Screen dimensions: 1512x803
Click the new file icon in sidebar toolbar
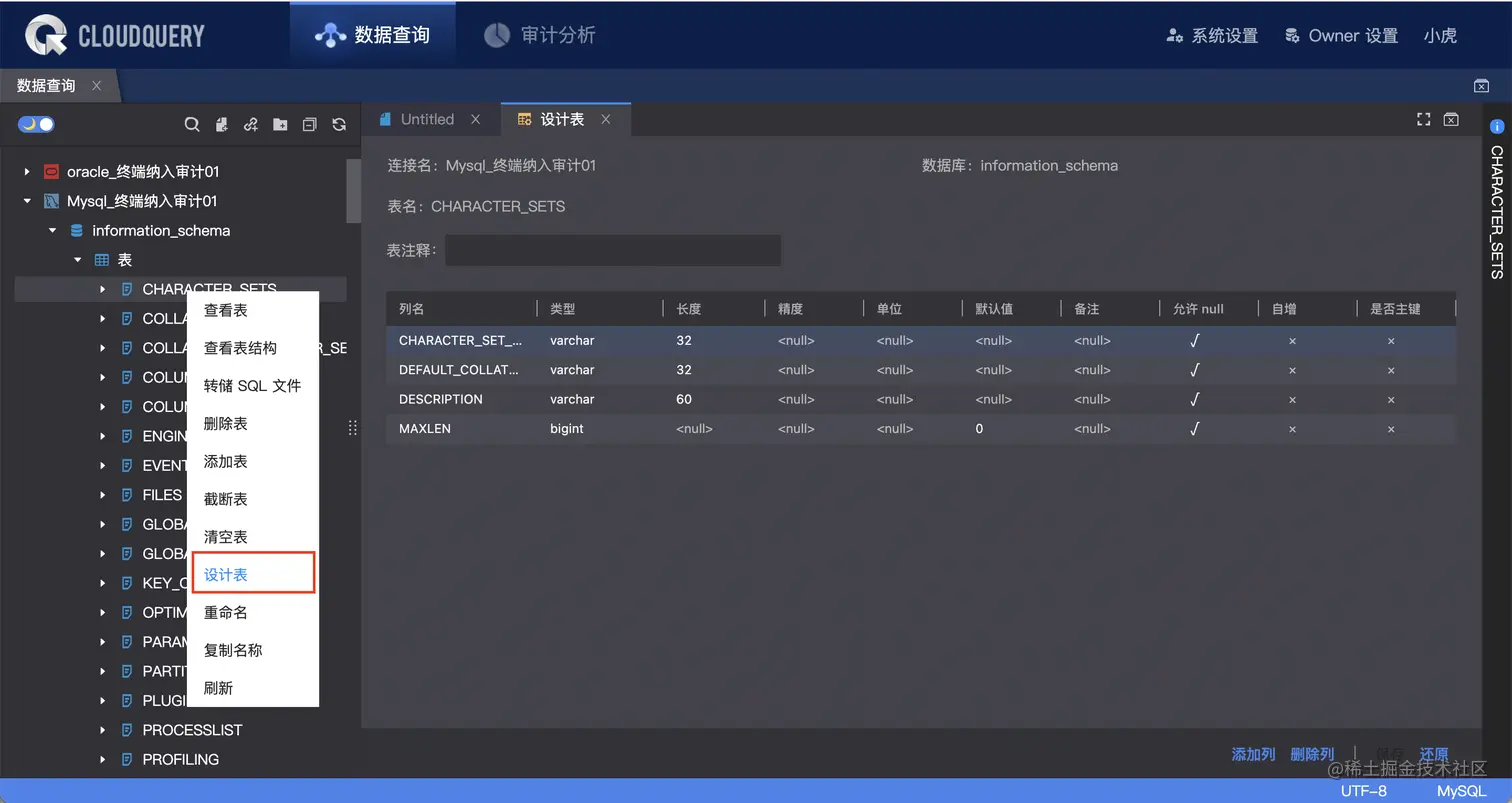[x=222, y=124]
